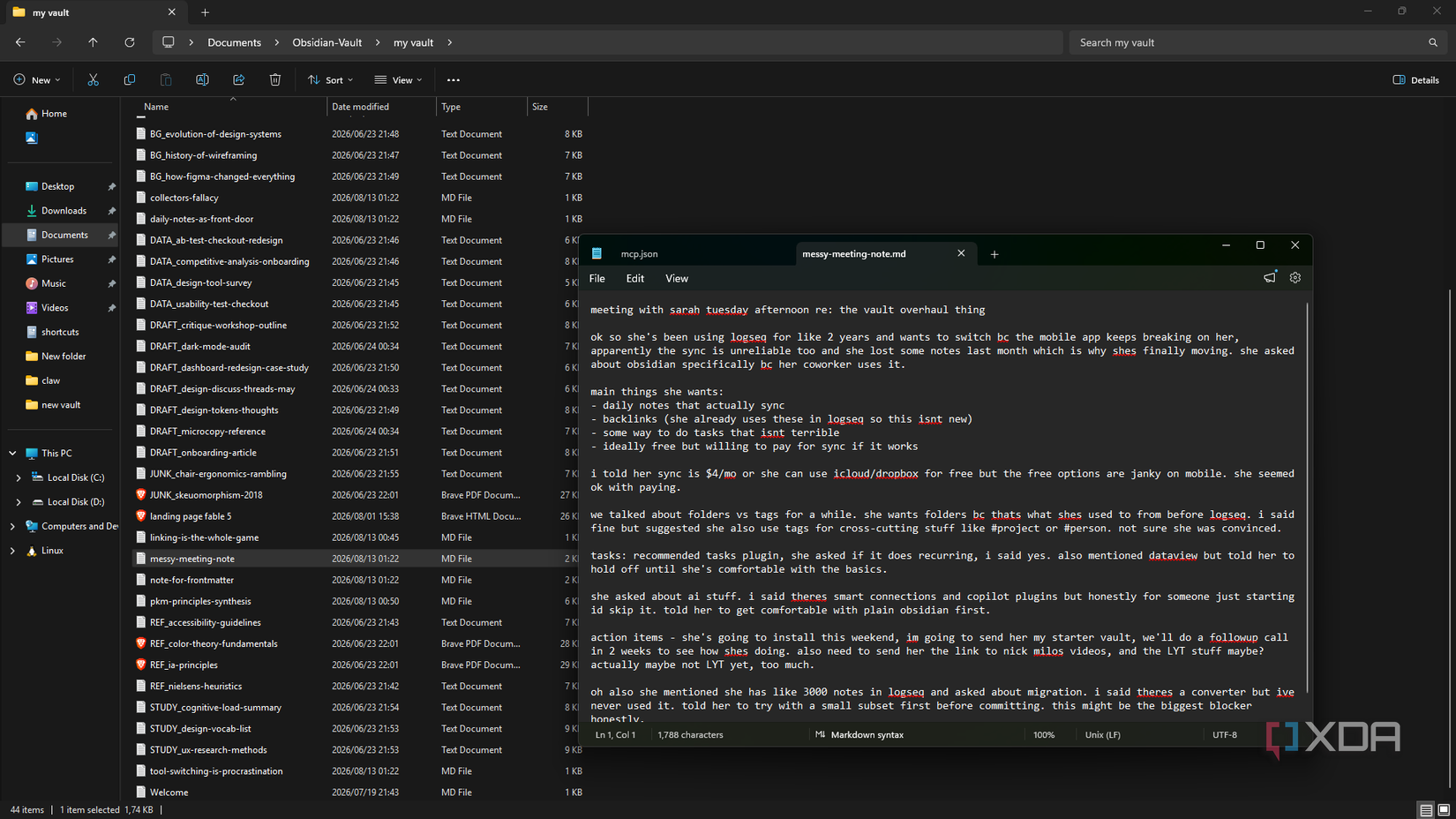The image size is (1456, 819).
Task: Open the new vault folder in navigation pane
Action: pyautogui.click(x=61, y=405)
